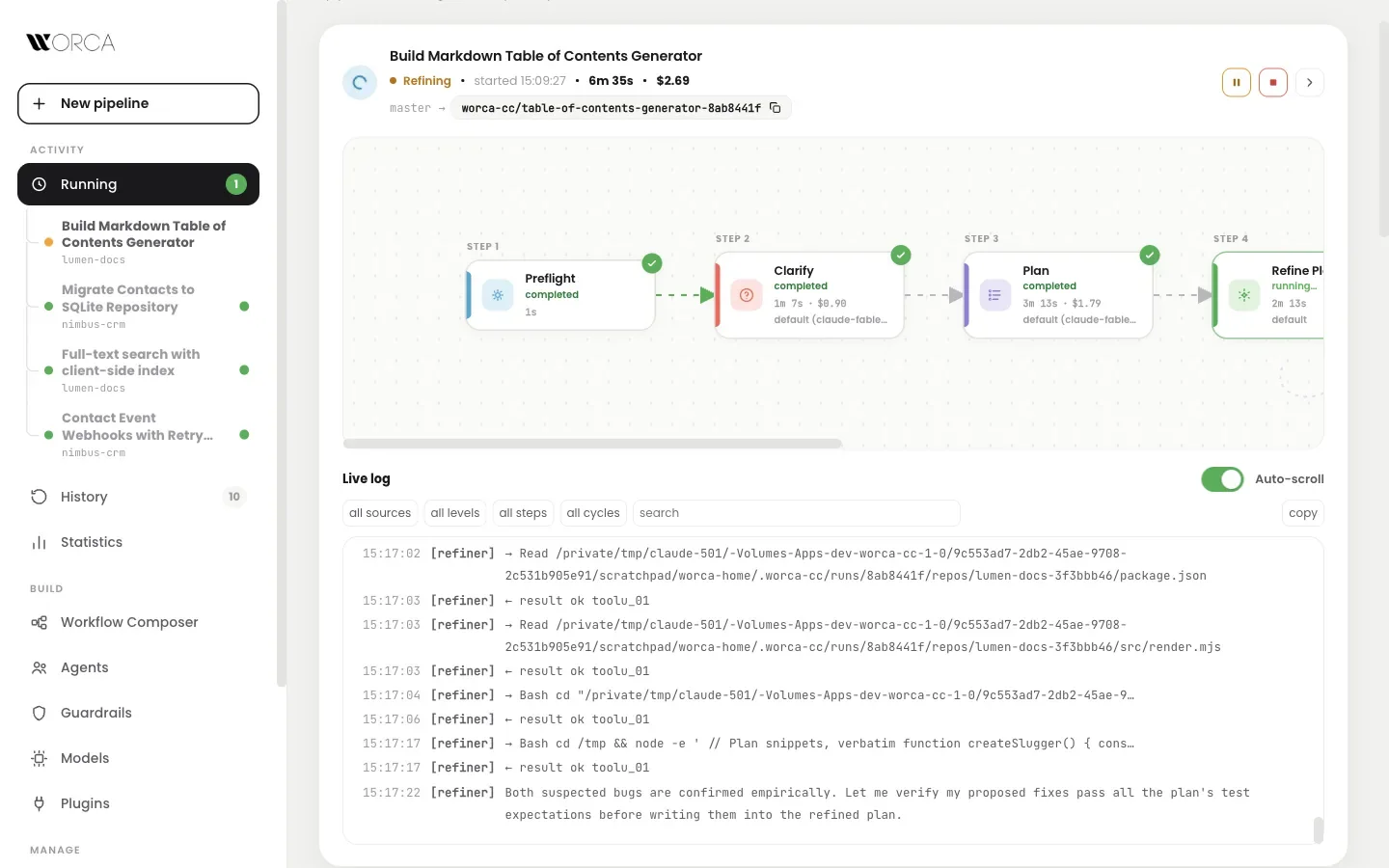Click the ORCA logo
This screenshot has width=1389, height=868.
[70, 42]
